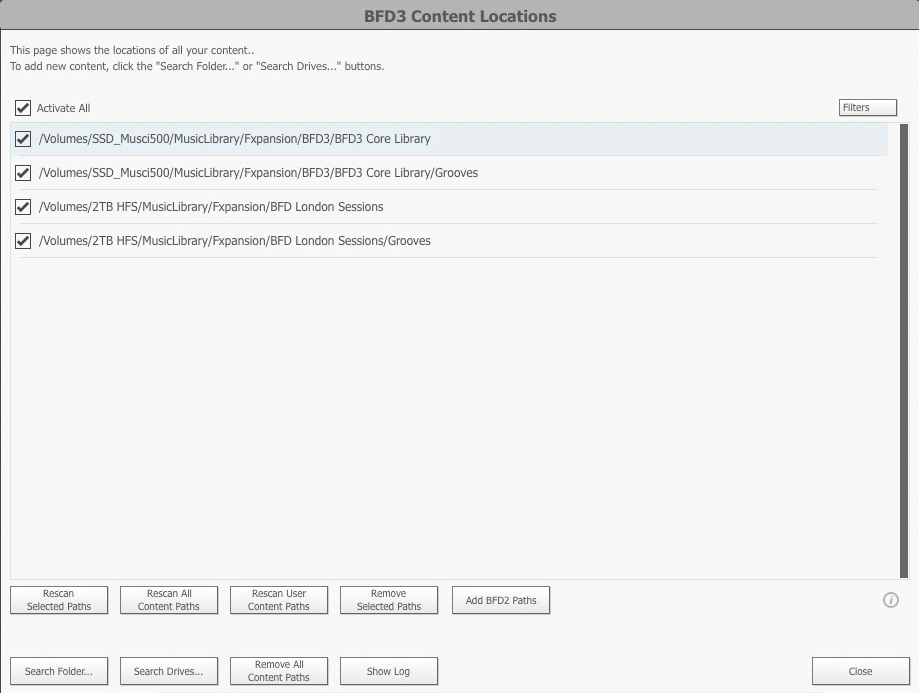Select the BFD London Sessions/Grooves path text
This screenshot has height=693, width=919.
(x=234, y=241)
